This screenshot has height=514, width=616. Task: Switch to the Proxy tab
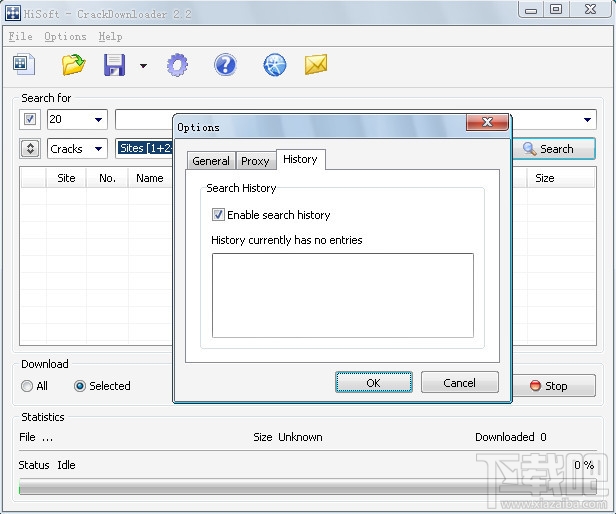(x=255, y=161)
